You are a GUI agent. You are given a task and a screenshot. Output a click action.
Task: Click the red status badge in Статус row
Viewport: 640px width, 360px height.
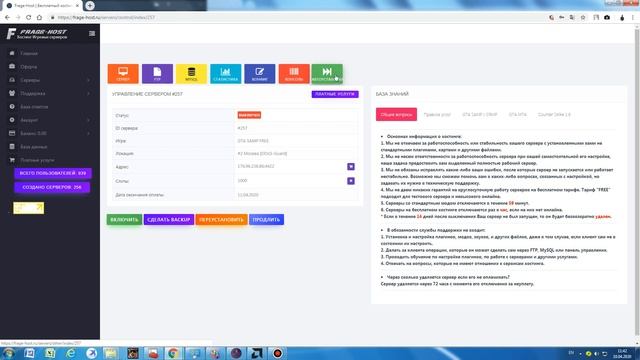(249, 115)
